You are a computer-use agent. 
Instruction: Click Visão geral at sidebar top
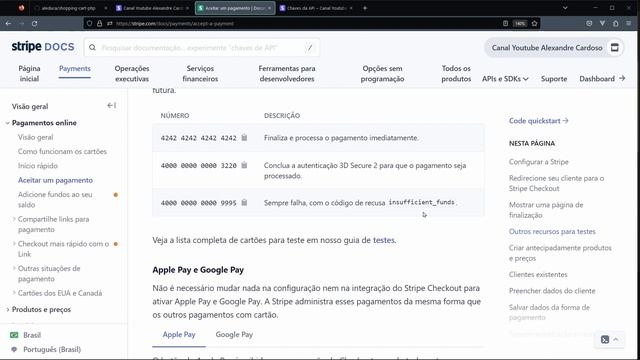pyautogui.click(x=30, y=107)
